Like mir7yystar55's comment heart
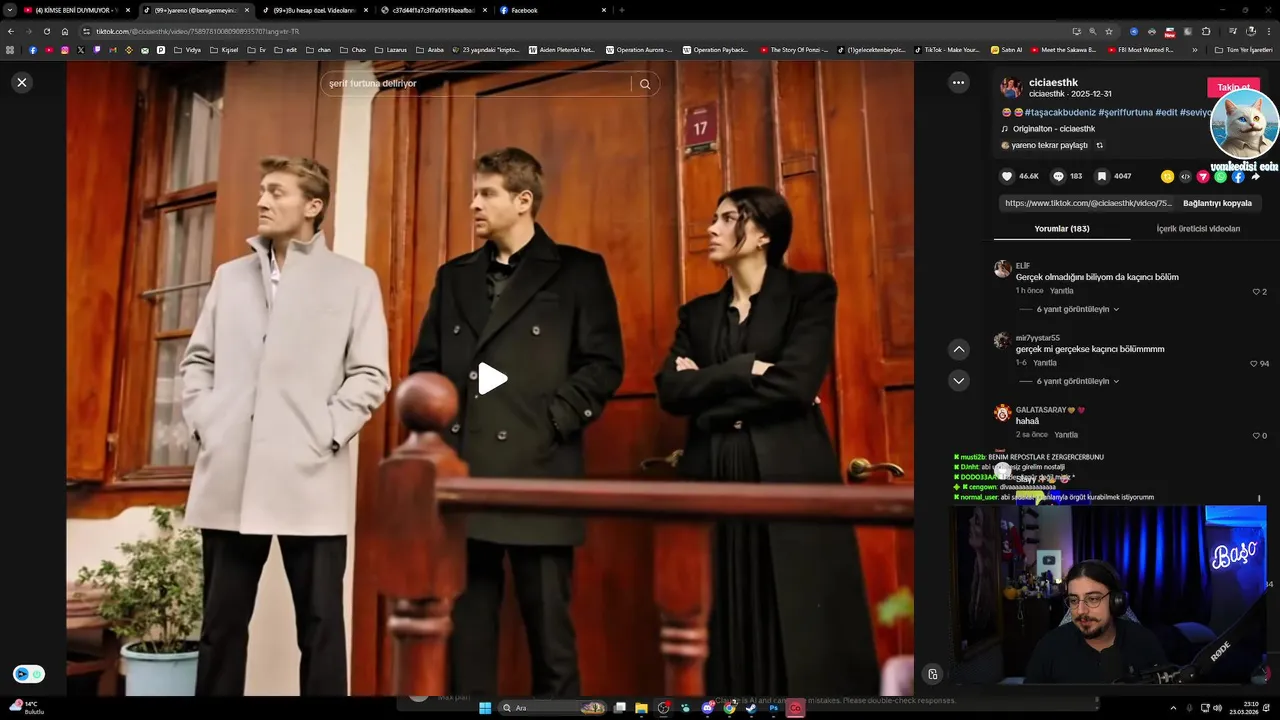The height and width of the screenshot is (720, 1280). (1254, 364)
